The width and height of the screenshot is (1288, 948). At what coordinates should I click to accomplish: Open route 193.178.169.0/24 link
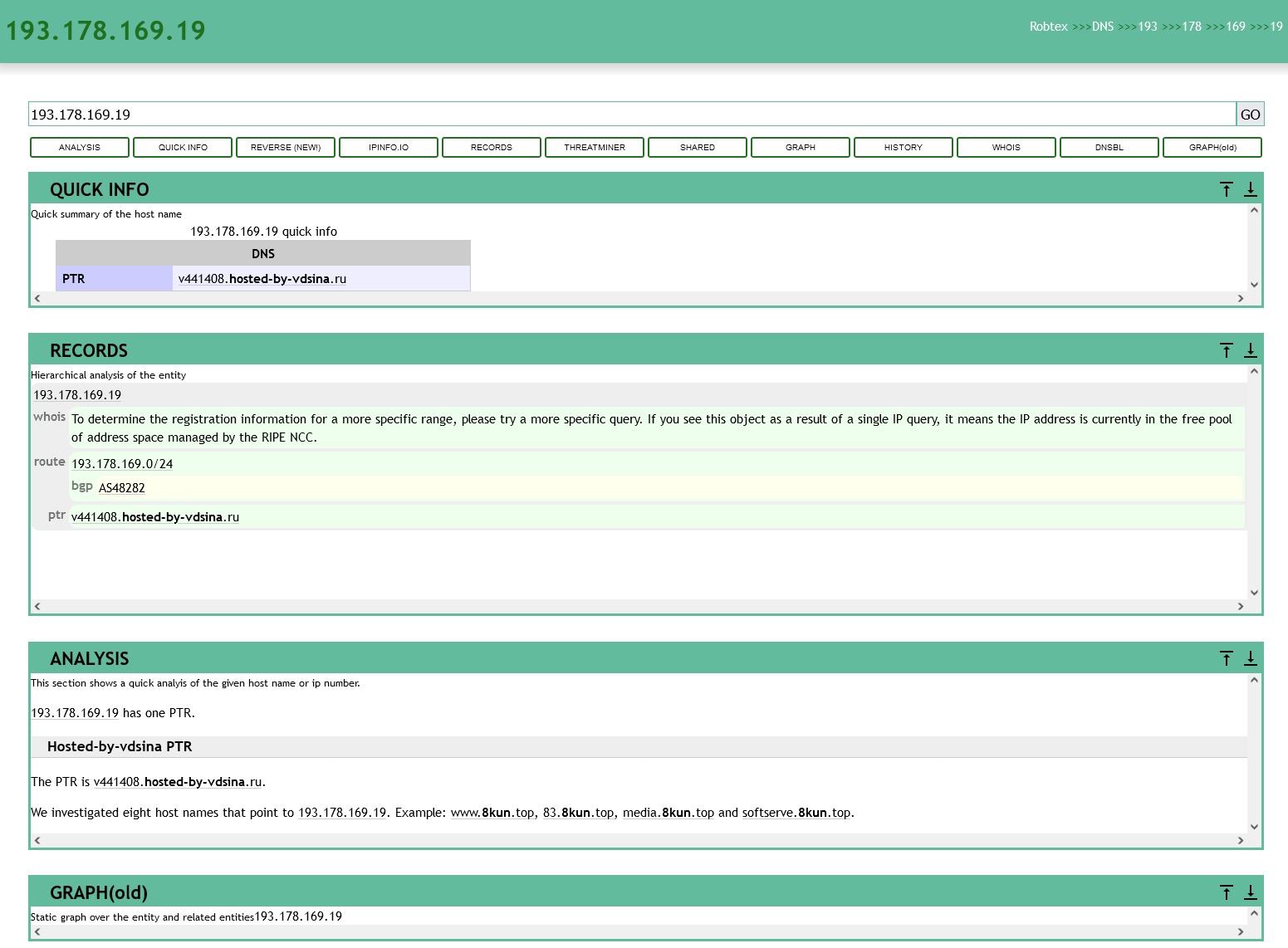tap(122, 464)
